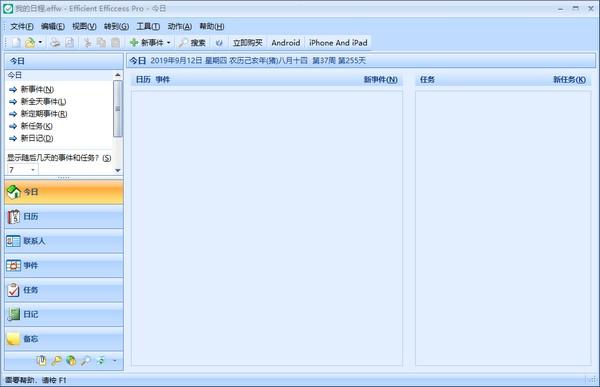Click 新任务(K) link in sidebar

click(37, 126)
